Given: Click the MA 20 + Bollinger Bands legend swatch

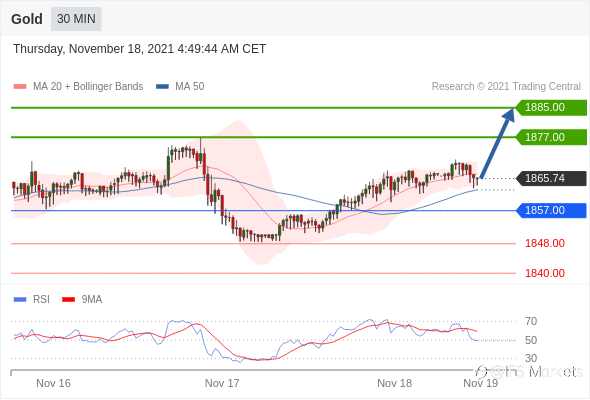Looking at the screenshot, I should (x=20, y=87).
